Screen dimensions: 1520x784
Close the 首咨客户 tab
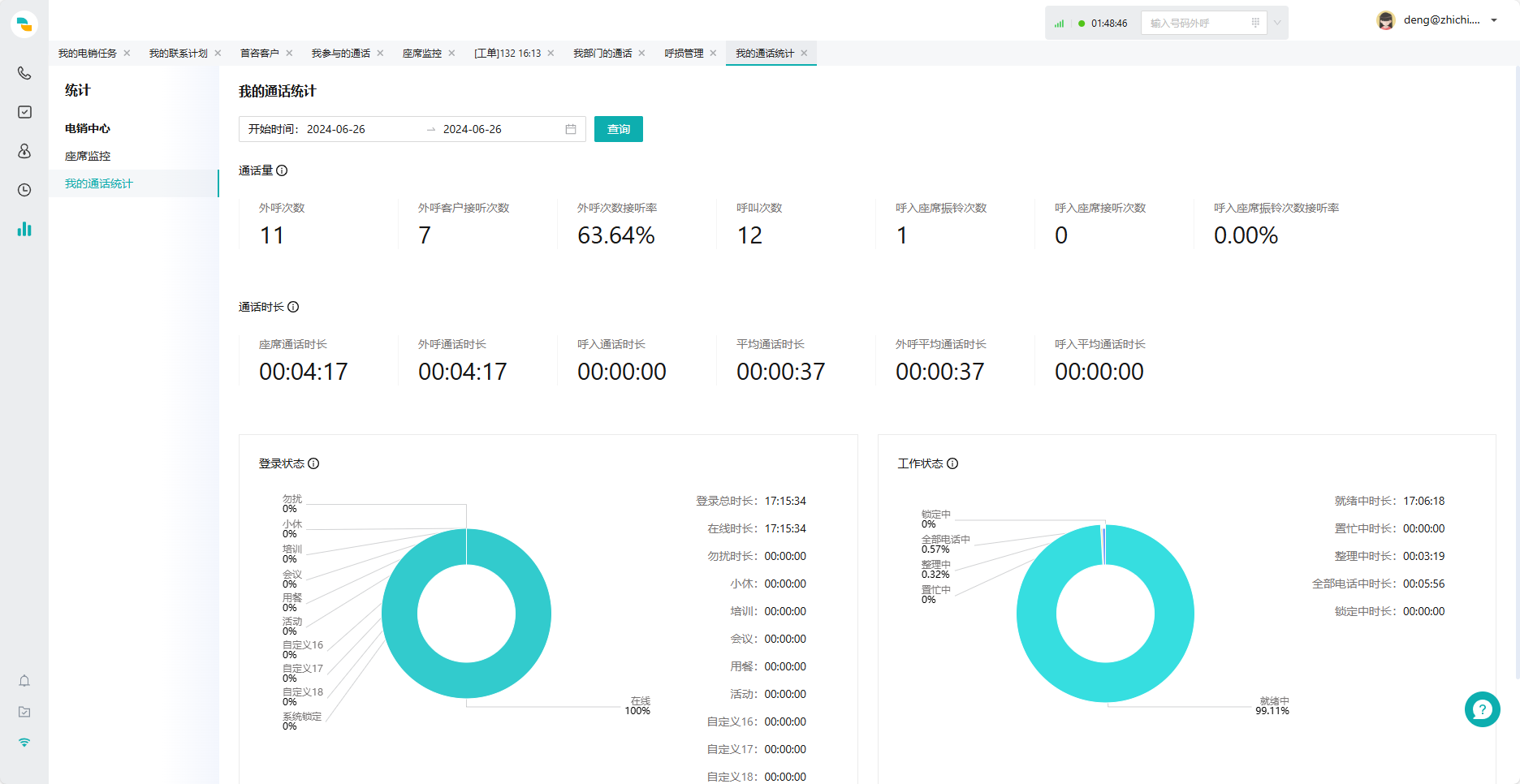click(289, 54)
